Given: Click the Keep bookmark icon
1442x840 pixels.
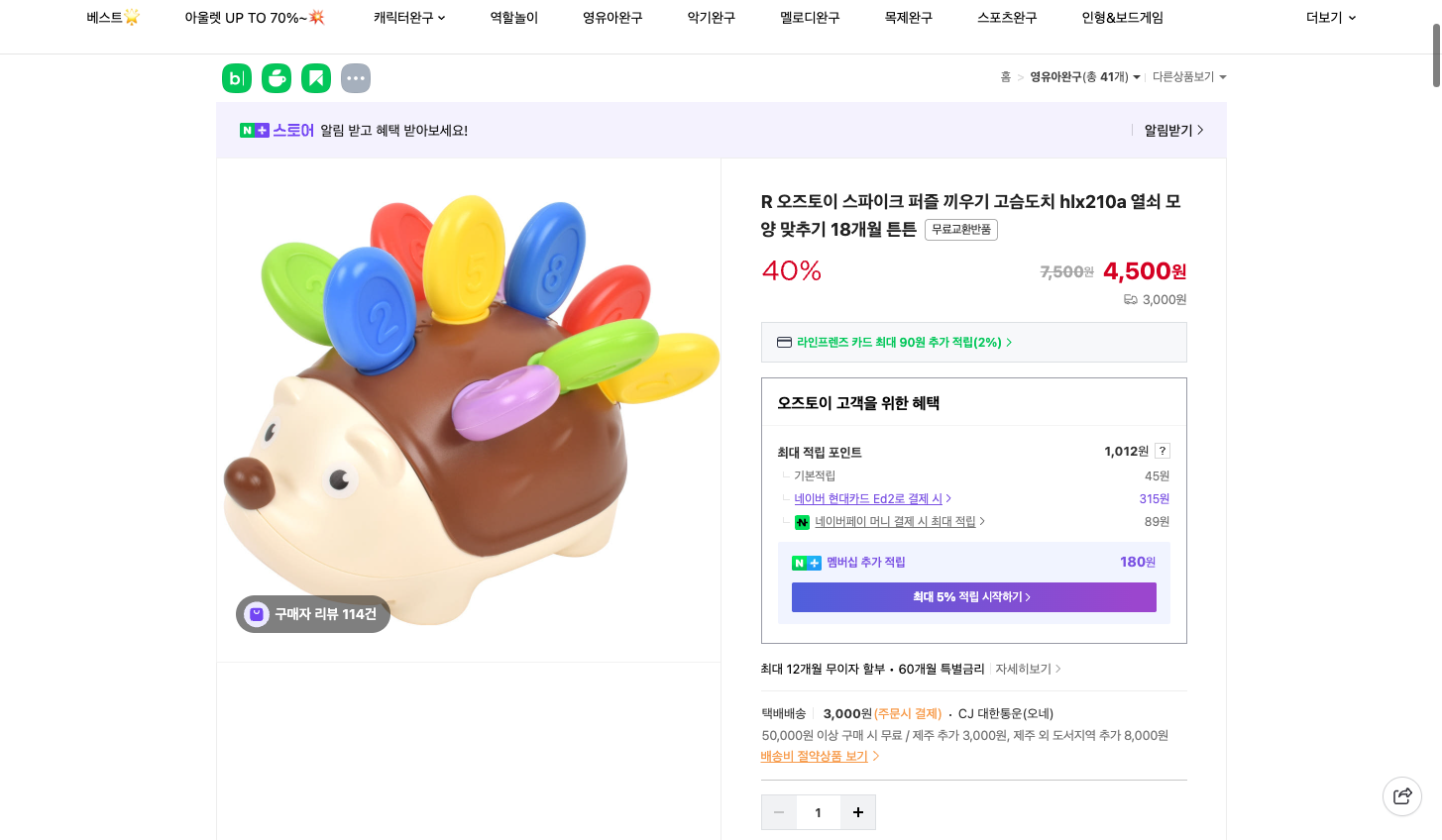Looking at the screenshot, I should pyautogui.click(x=315, y=77).
